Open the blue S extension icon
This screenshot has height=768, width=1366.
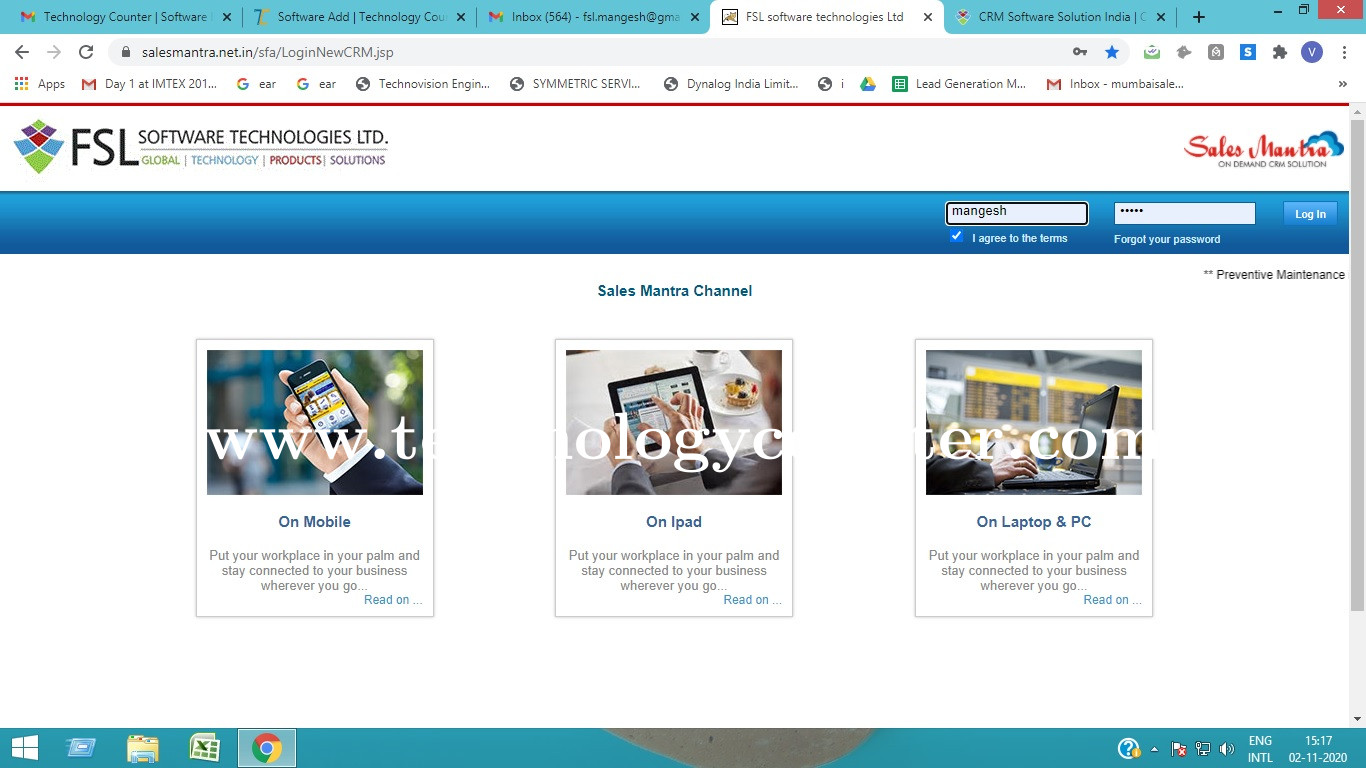click(1248, 52)
